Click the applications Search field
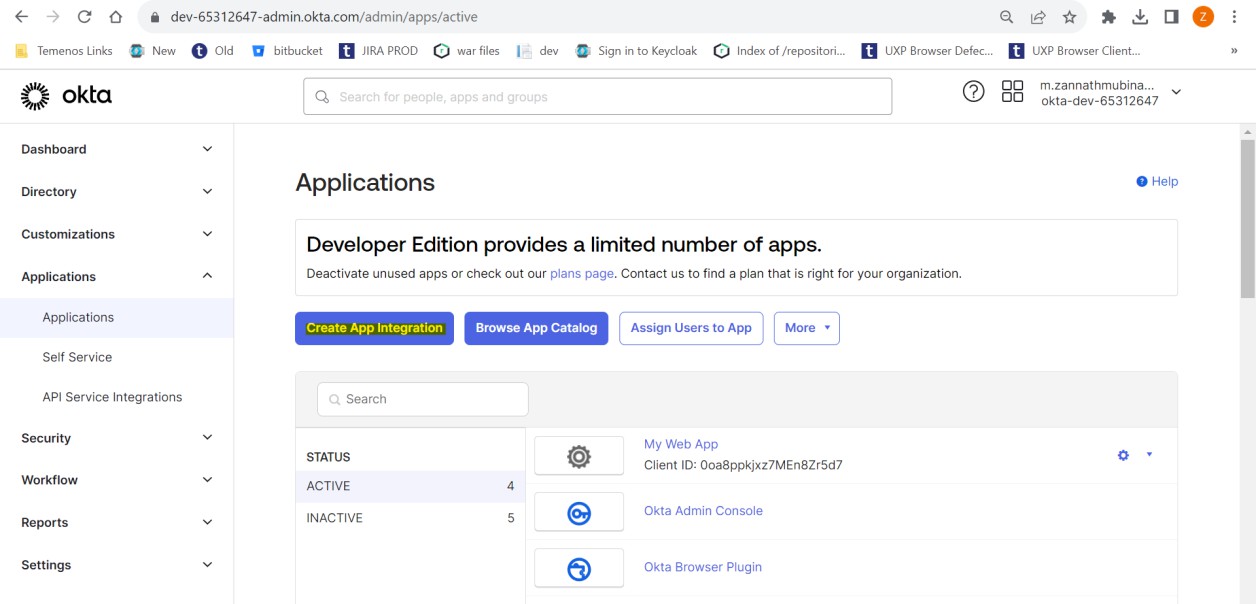1256x604 pixels. (423, 399)
